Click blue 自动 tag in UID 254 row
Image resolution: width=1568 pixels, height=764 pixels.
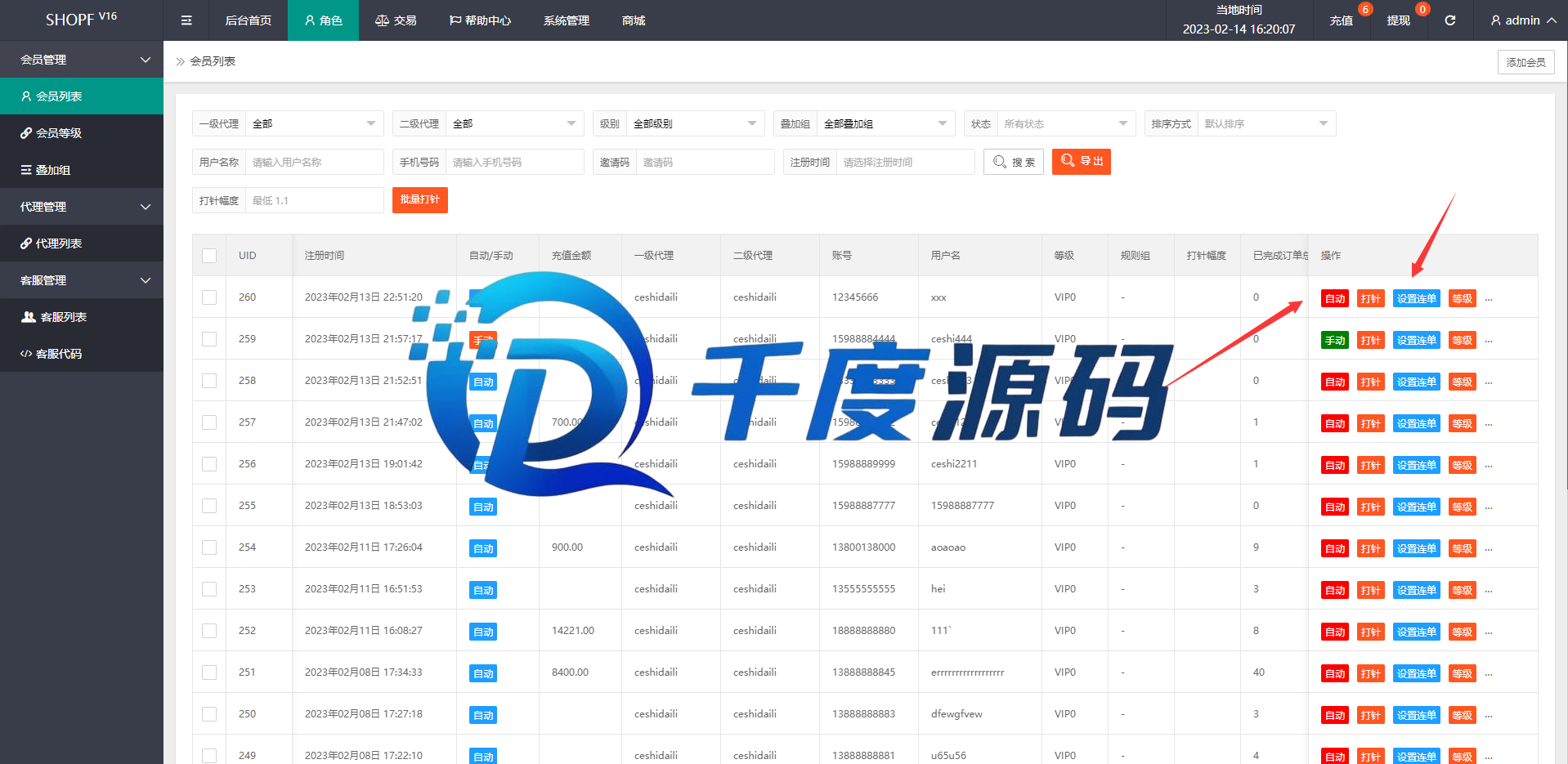483,548
